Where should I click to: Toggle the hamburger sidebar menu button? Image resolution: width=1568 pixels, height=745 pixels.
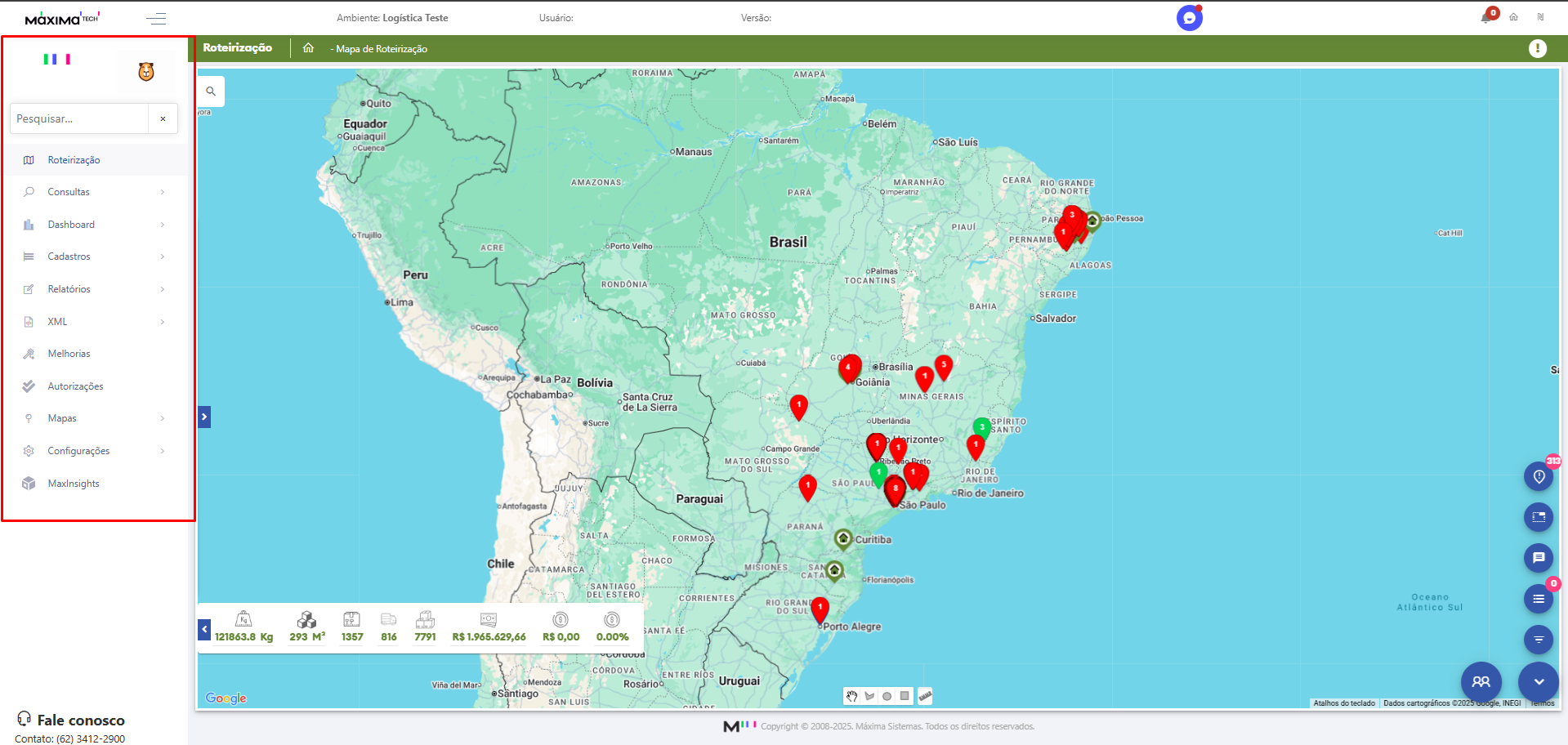pos(156,18)
